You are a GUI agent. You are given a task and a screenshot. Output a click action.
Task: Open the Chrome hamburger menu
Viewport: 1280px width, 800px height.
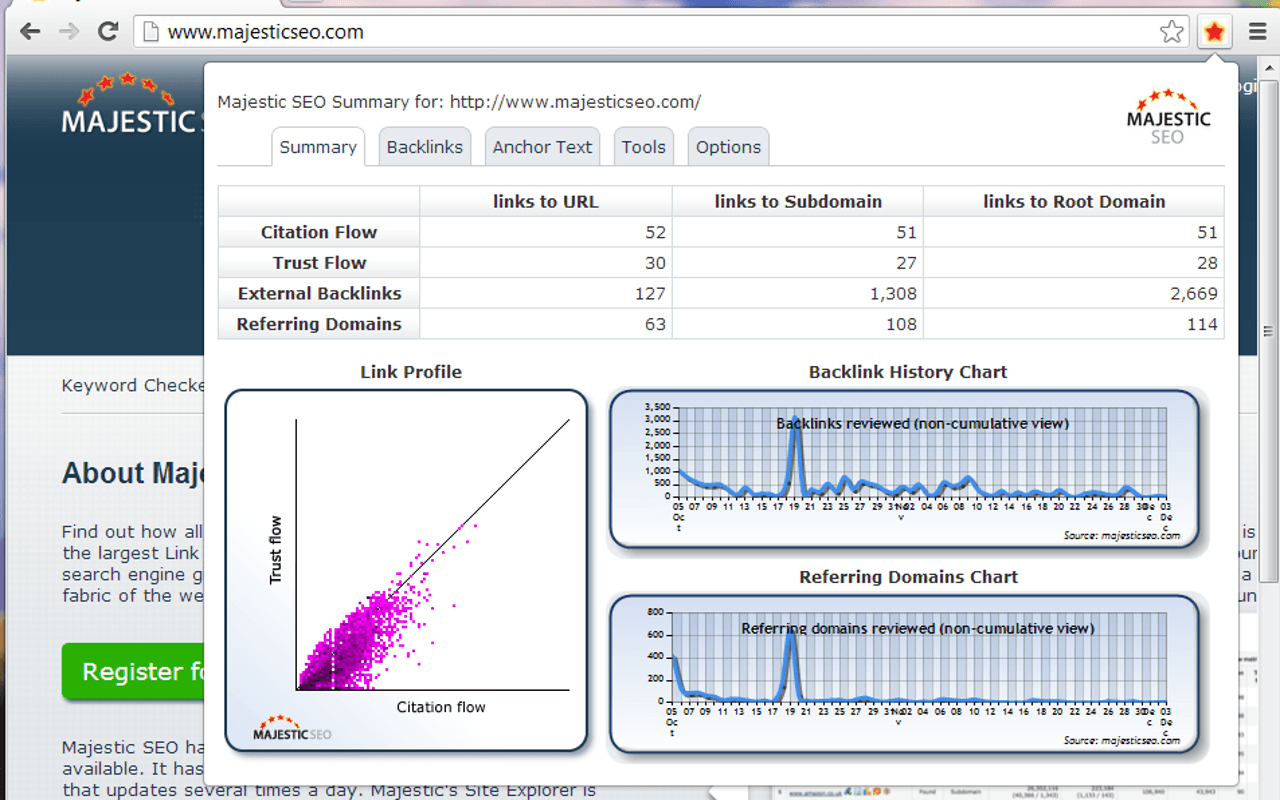tap(1257, 32)
